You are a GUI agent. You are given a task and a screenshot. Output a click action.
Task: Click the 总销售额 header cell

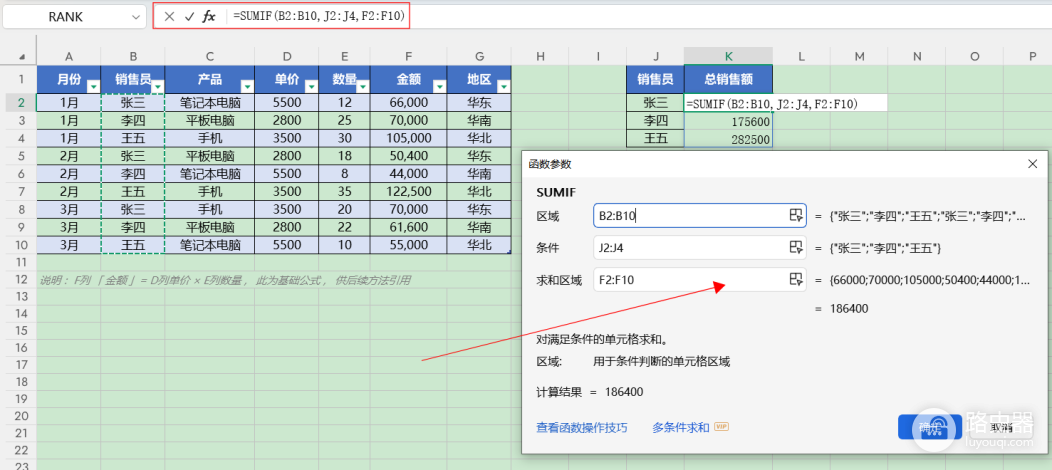[728, 80]
